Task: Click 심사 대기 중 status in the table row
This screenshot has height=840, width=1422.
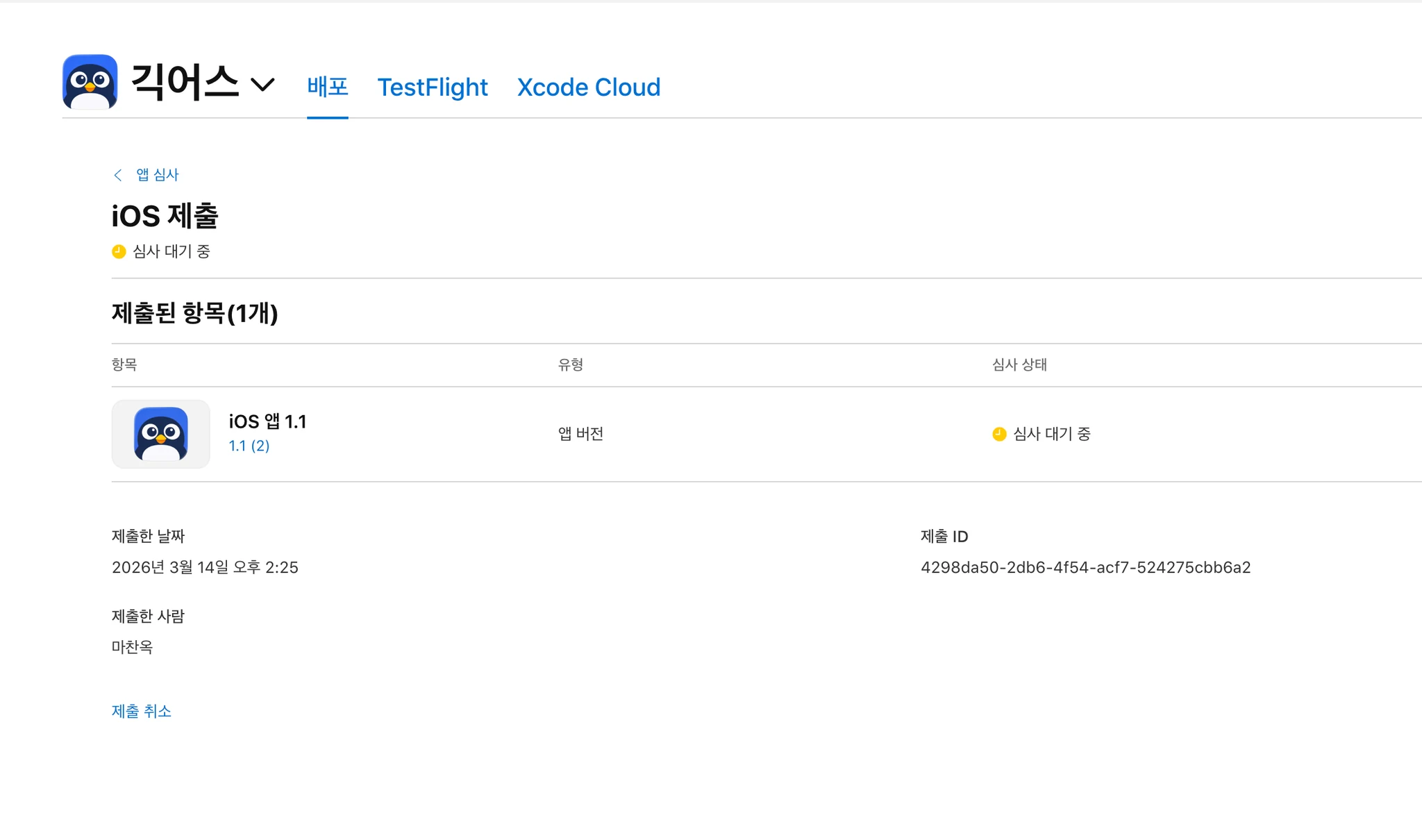Action: click(1051, 434)
